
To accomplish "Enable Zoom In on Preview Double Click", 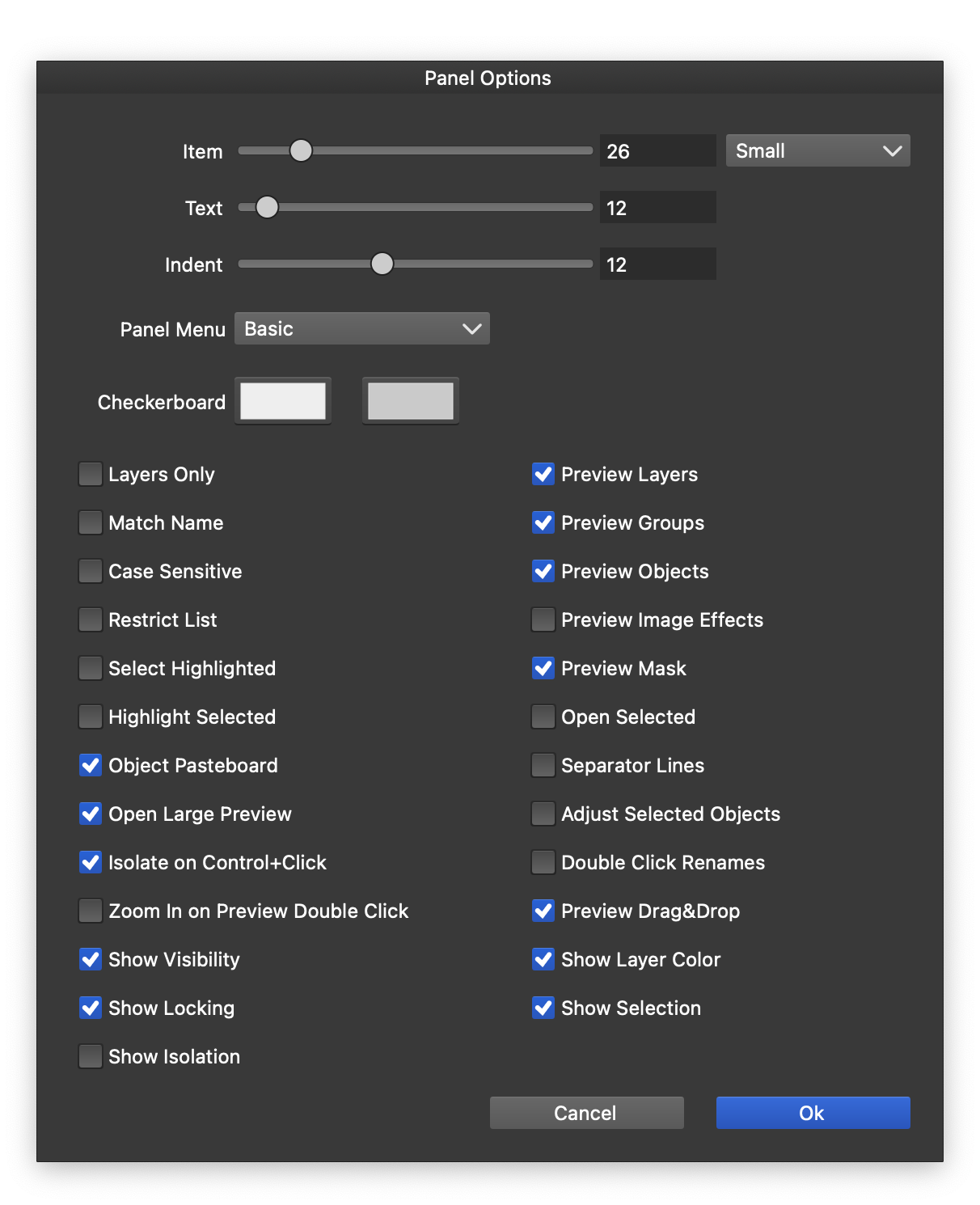I will tap(91, 911).
